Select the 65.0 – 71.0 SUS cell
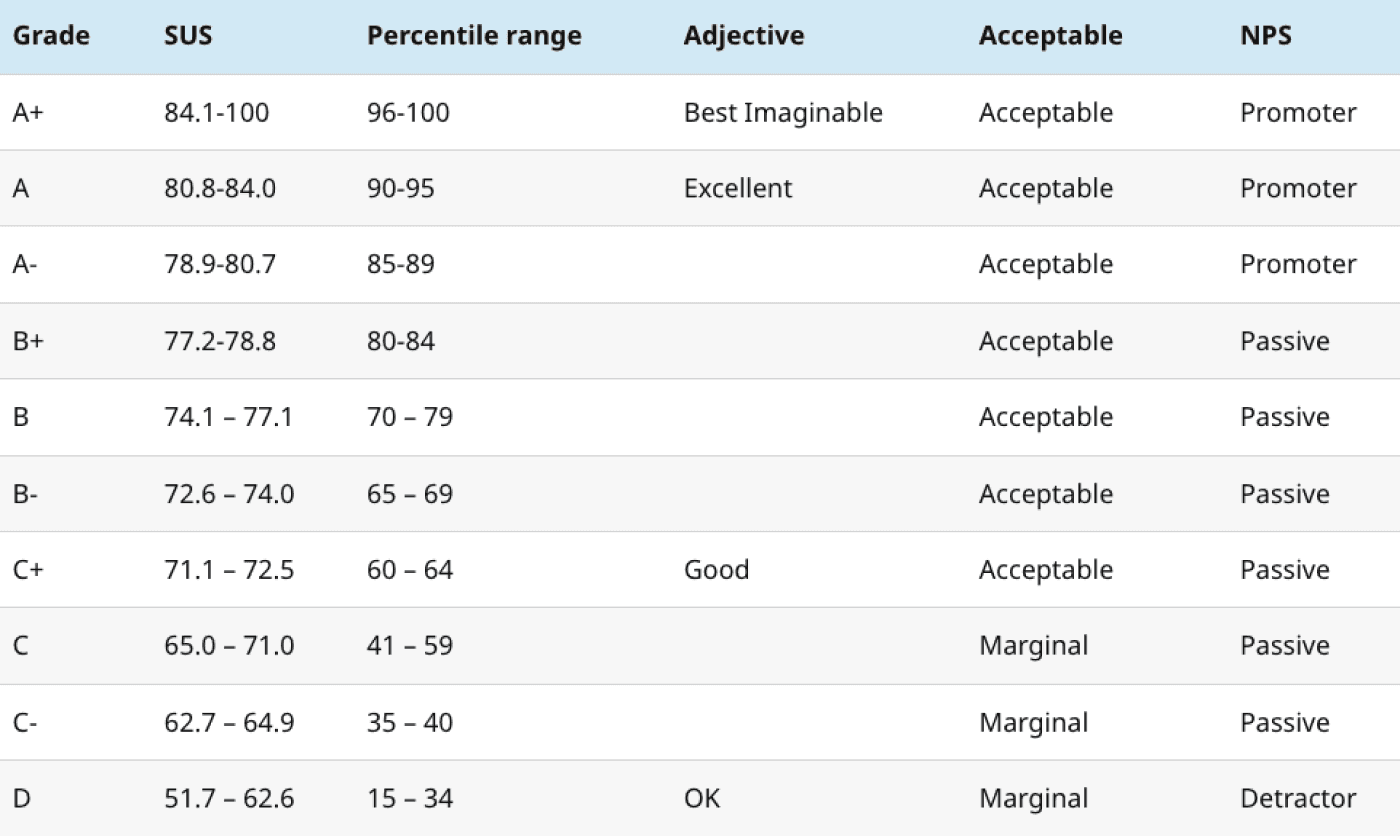This screenshot has width=1400, height=836. [x=229, y=646]
